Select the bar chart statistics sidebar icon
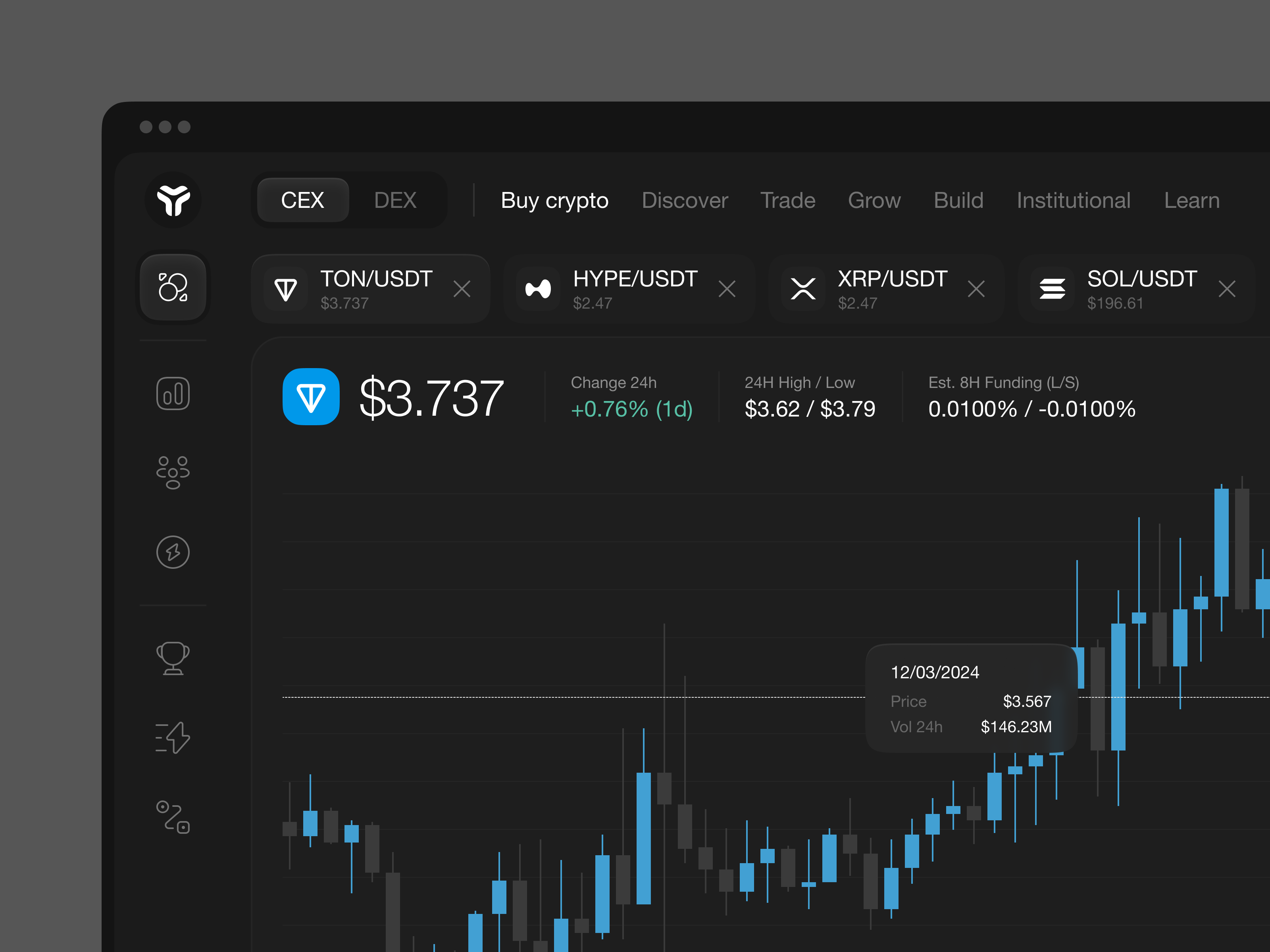The image size is (1270, 952). 173,393
